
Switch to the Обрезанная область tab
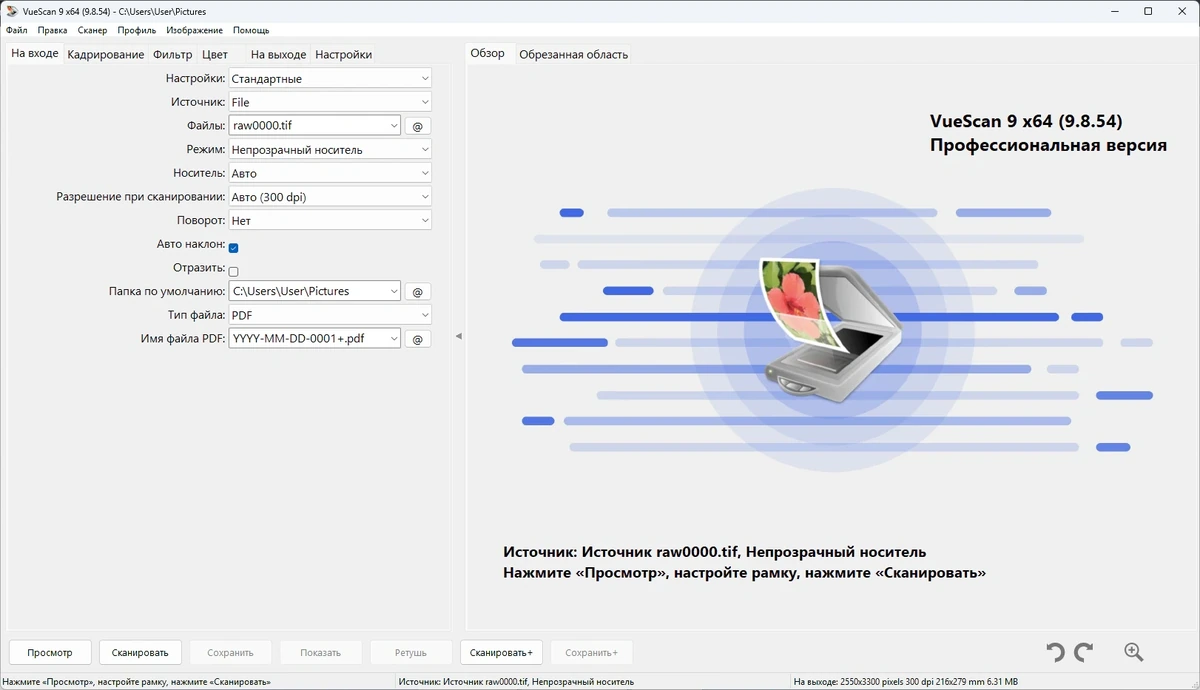[574, 55]
